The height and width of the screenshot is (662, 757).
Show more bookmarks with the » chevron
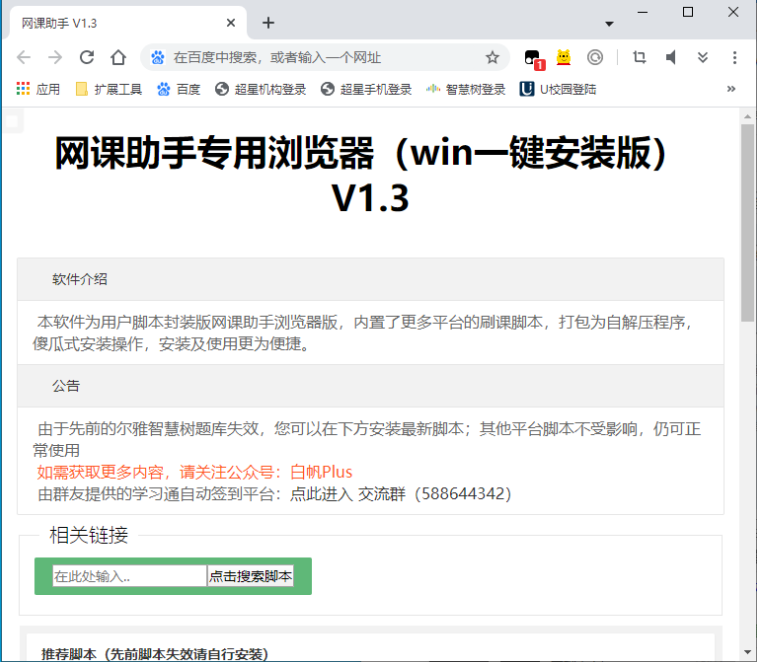point(731,89)
